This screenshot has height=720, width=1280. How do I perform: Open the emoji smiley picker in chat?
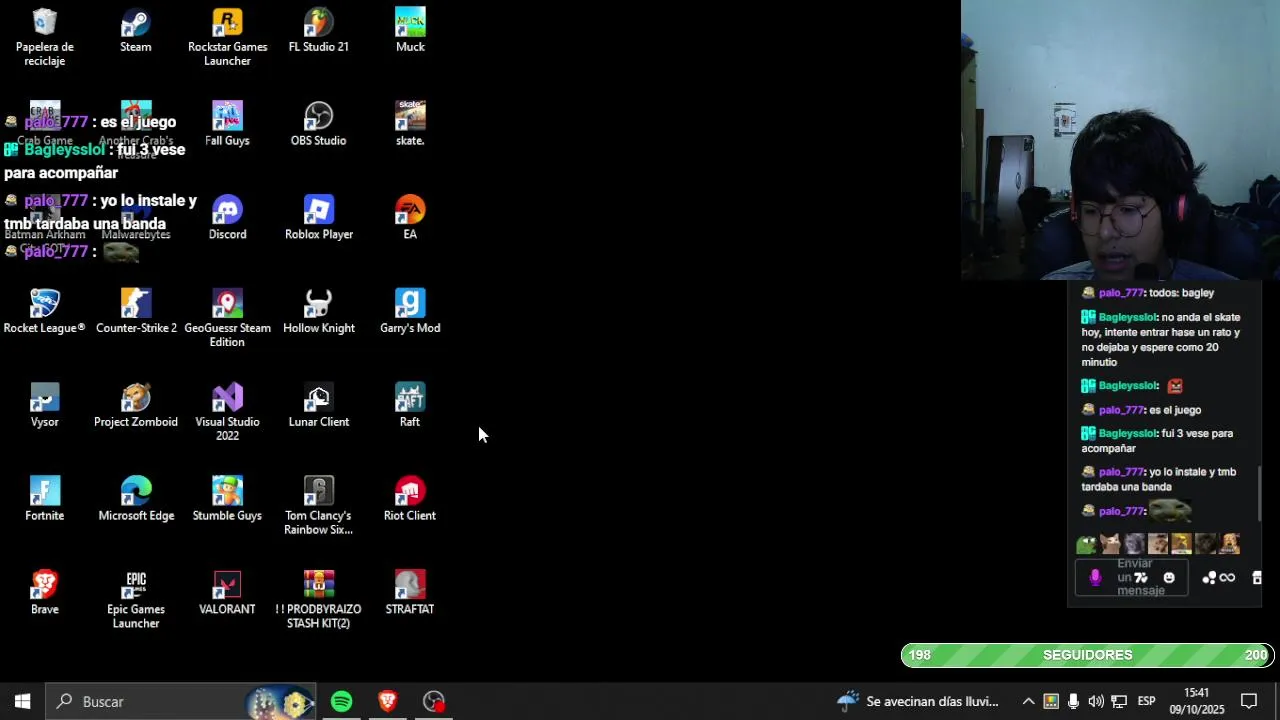pos(1169,578)
